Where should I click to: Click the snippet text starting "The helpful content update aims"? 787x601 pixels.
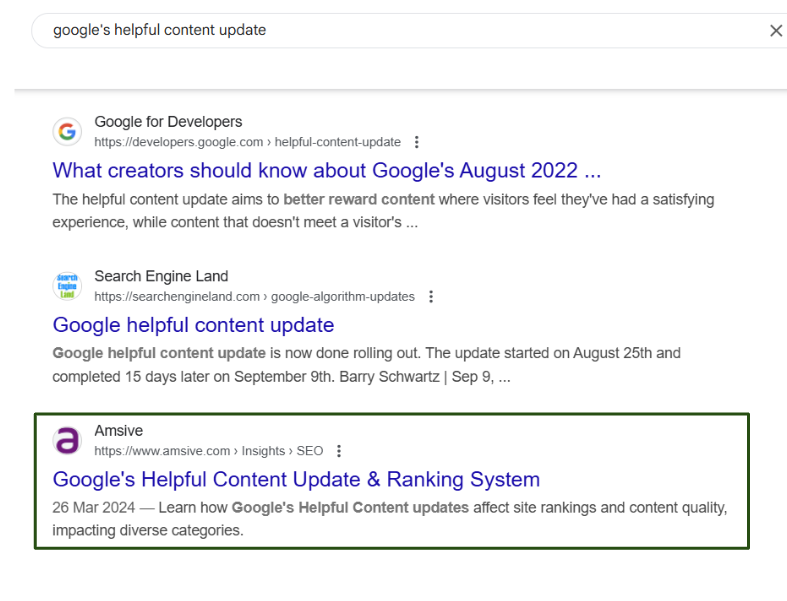pyautogui.click(x=383, y=210)
